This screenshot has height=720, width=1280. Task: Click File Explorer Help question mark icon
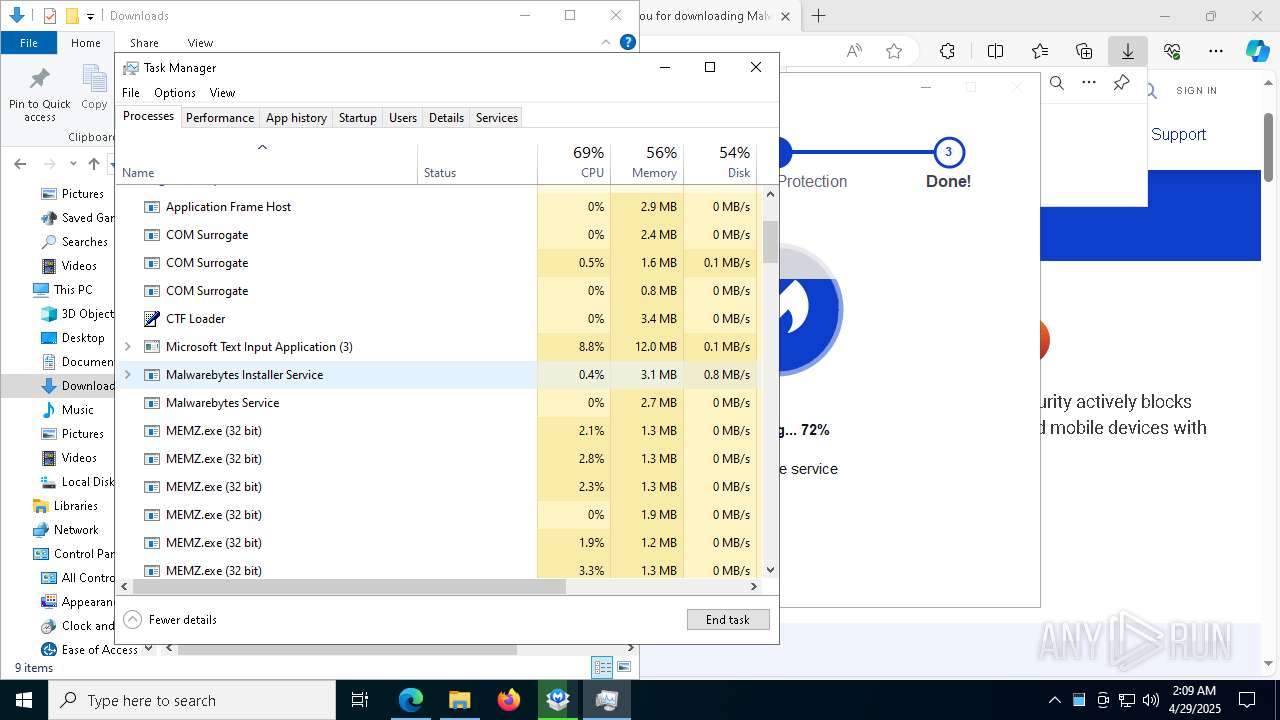(x=628, y=42)
